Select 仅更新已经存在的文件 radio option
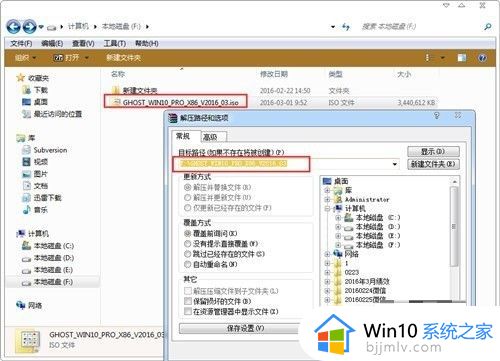500x361 pixels. (188, 208)
